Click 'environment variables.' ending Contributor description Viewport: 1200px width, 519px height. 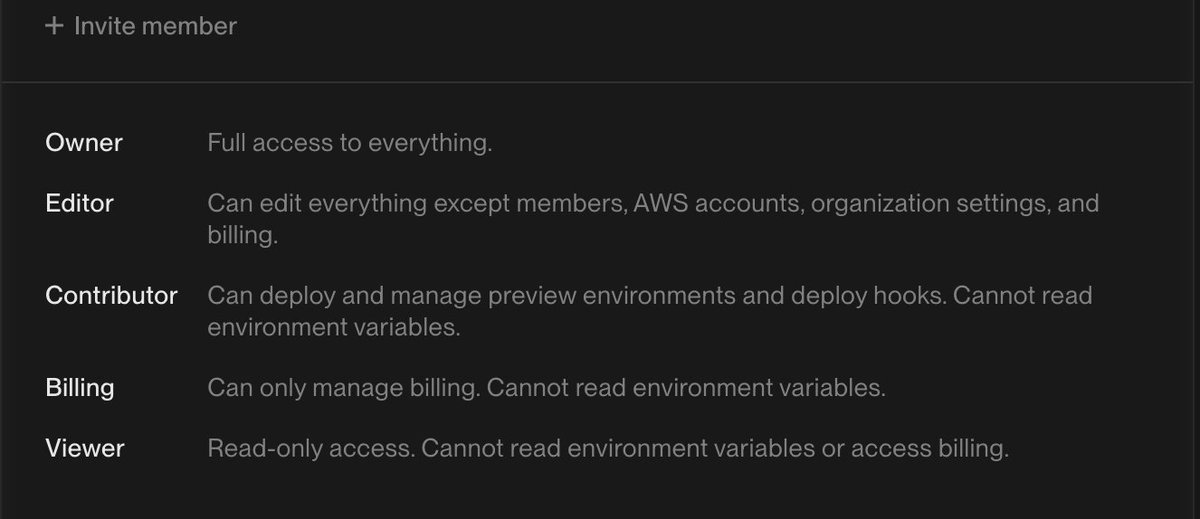(x=334, y=328)
